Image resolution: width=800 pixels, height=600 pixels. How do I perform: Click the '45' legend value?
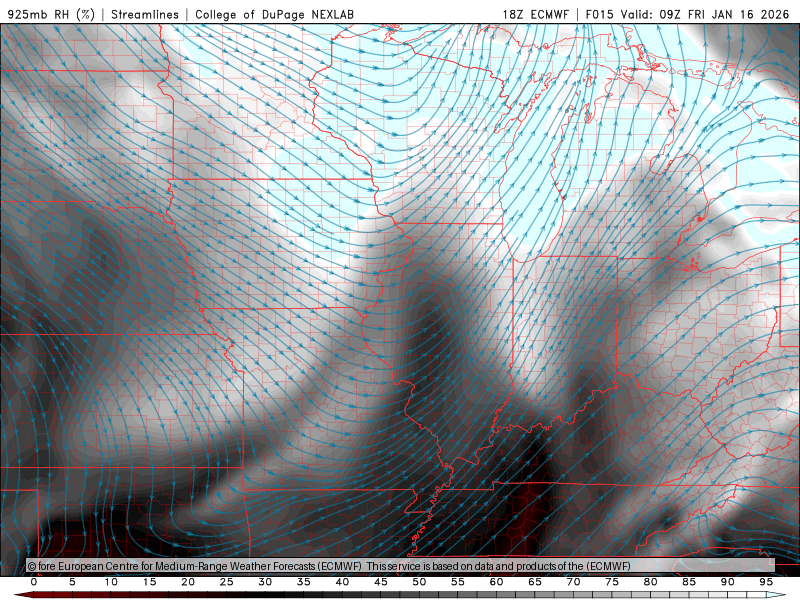[x=380, y=582]
